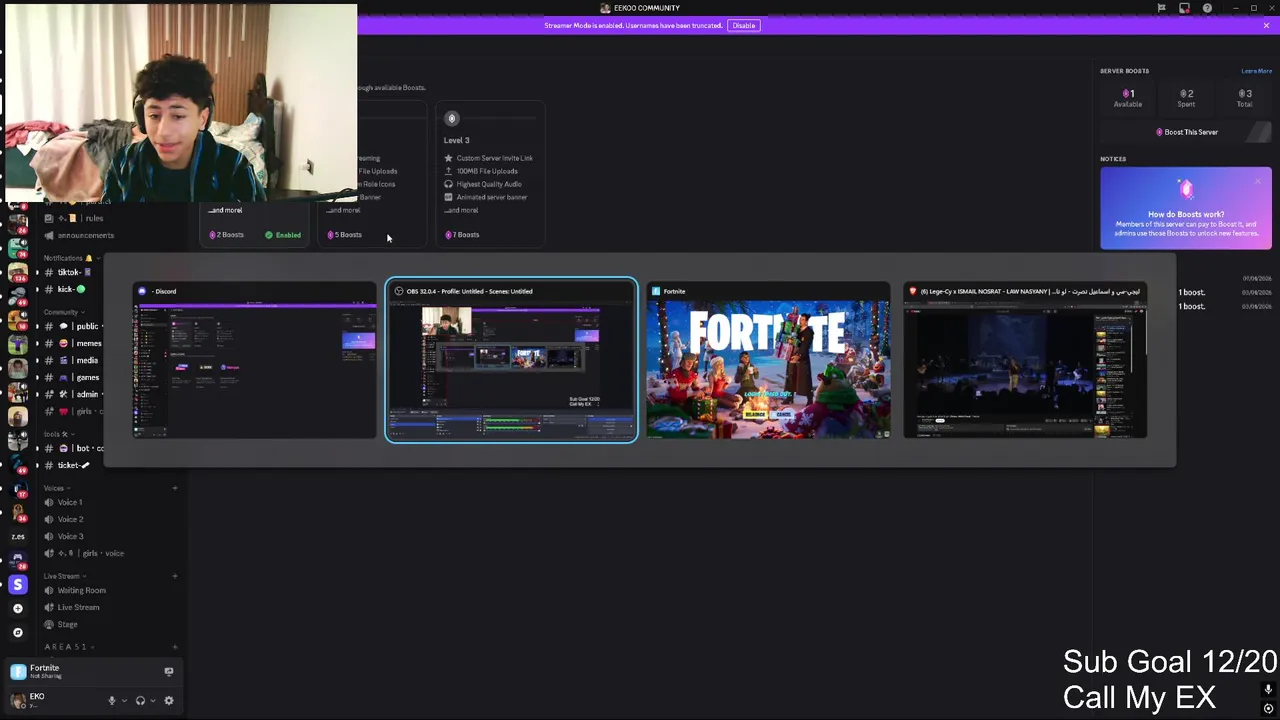This screenshot has height=720, width=1280.
Task: Switch to the Discord window thumbnail
Action: pos(255,360)
